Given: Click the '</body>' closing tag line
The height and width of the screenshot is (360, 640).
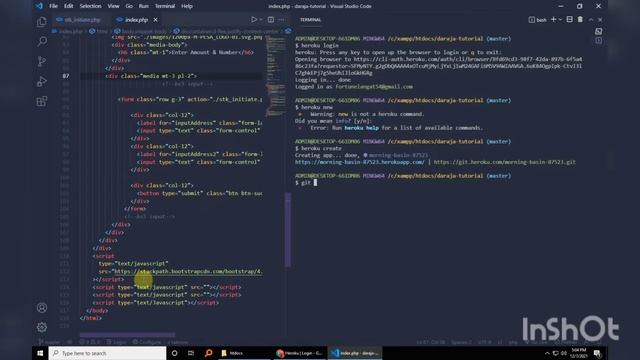Looking at the screenshot, I should click(x=97, y=311).
